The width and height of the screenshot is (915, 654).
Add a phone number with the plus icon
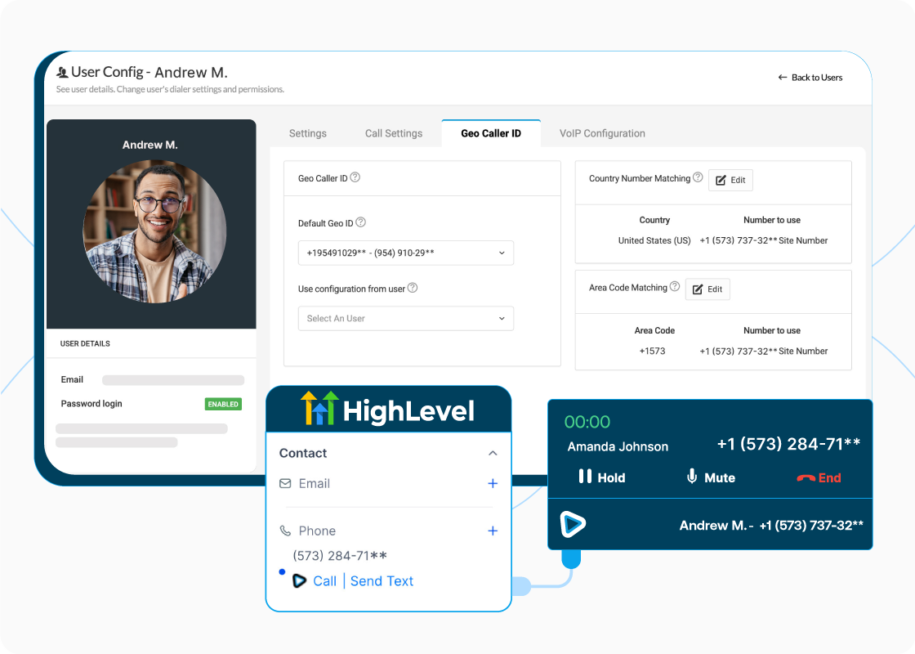click(x=493, y=531)
